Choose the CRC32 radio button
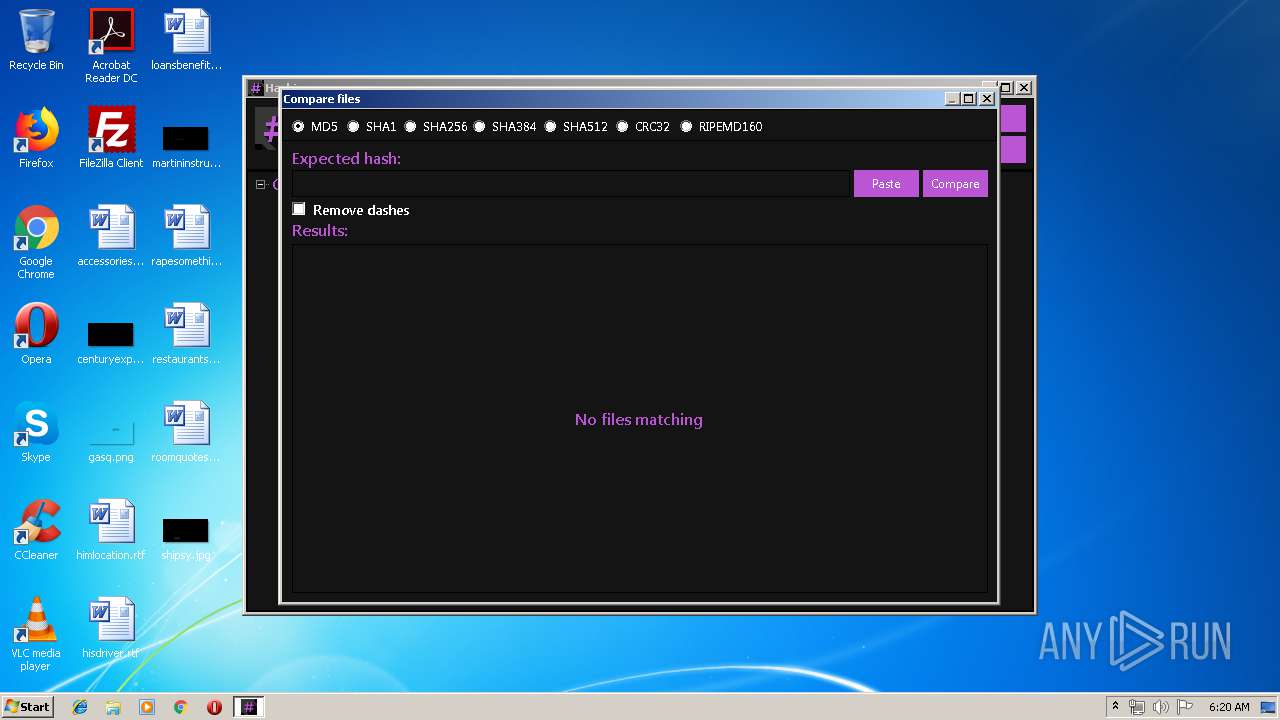The height and width of the screenshot is (720, 1280). point(622,127)
